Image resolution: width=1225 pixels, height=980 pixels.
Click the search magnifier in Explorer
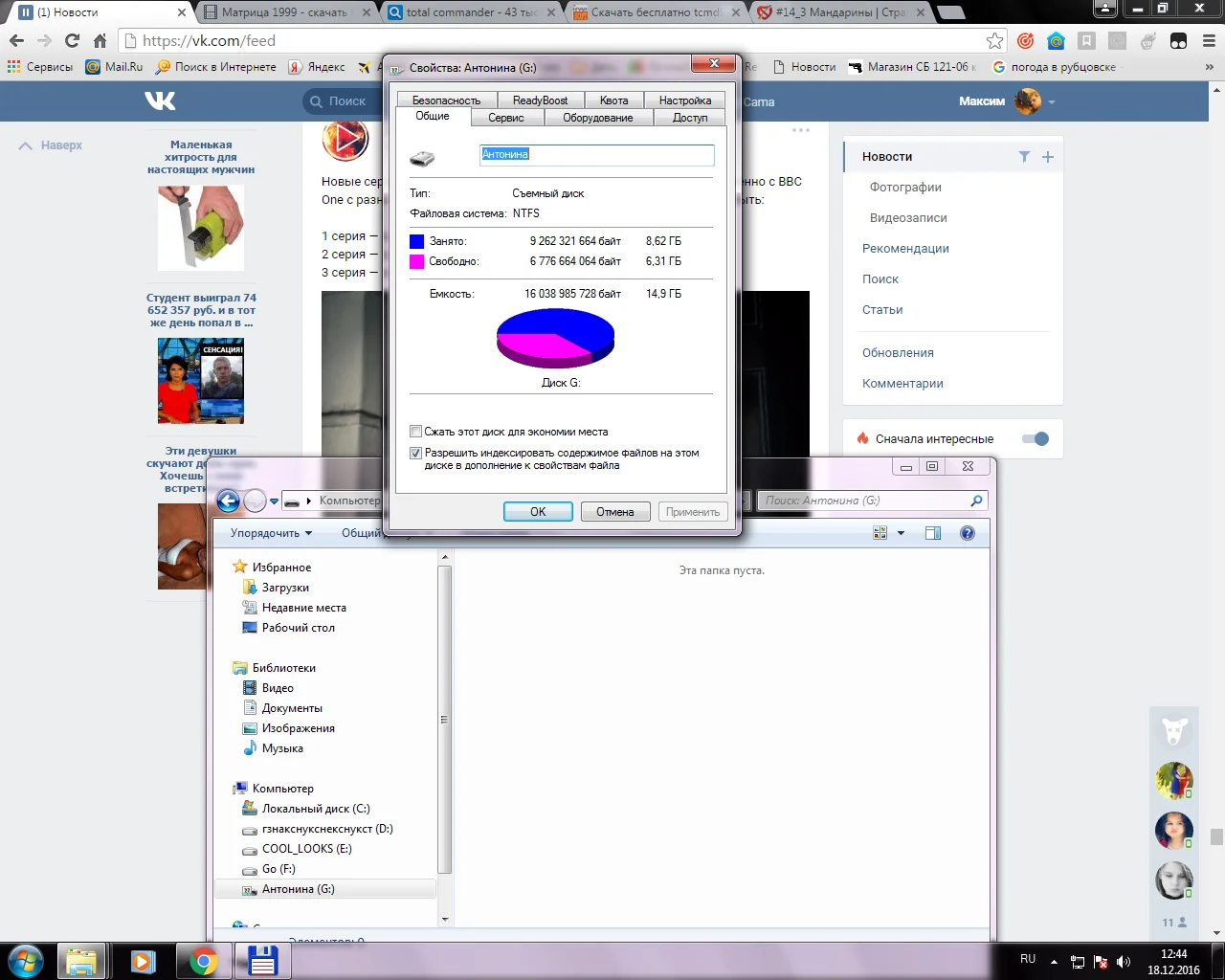tap(976, 501)
